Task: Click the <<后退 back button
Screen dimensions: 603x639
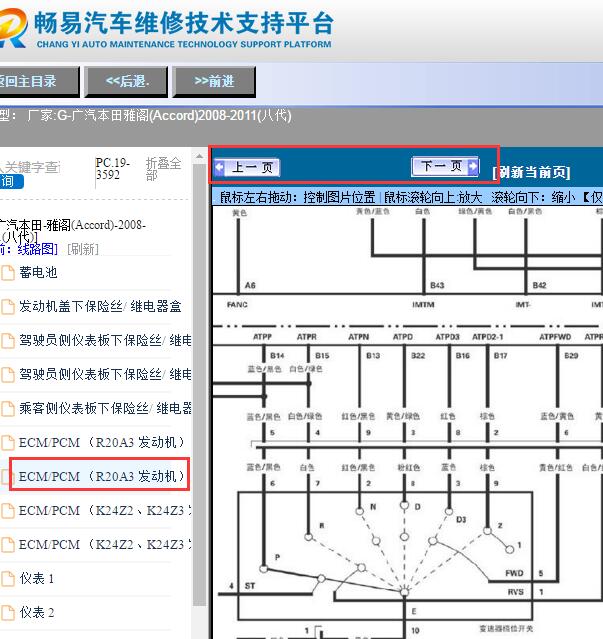Action: 126,82
